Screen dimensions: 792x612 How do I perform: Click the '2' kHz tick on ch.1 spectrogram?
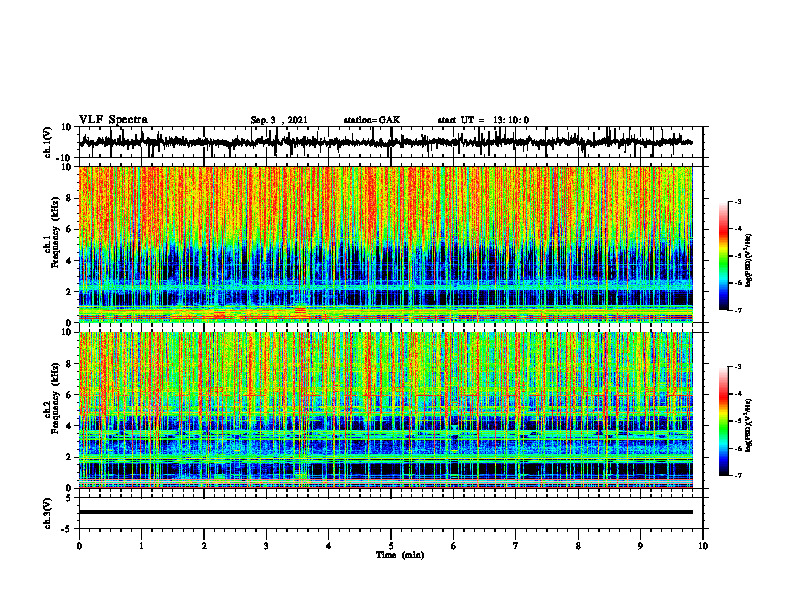pyautogui.click(x=69, y=291)
